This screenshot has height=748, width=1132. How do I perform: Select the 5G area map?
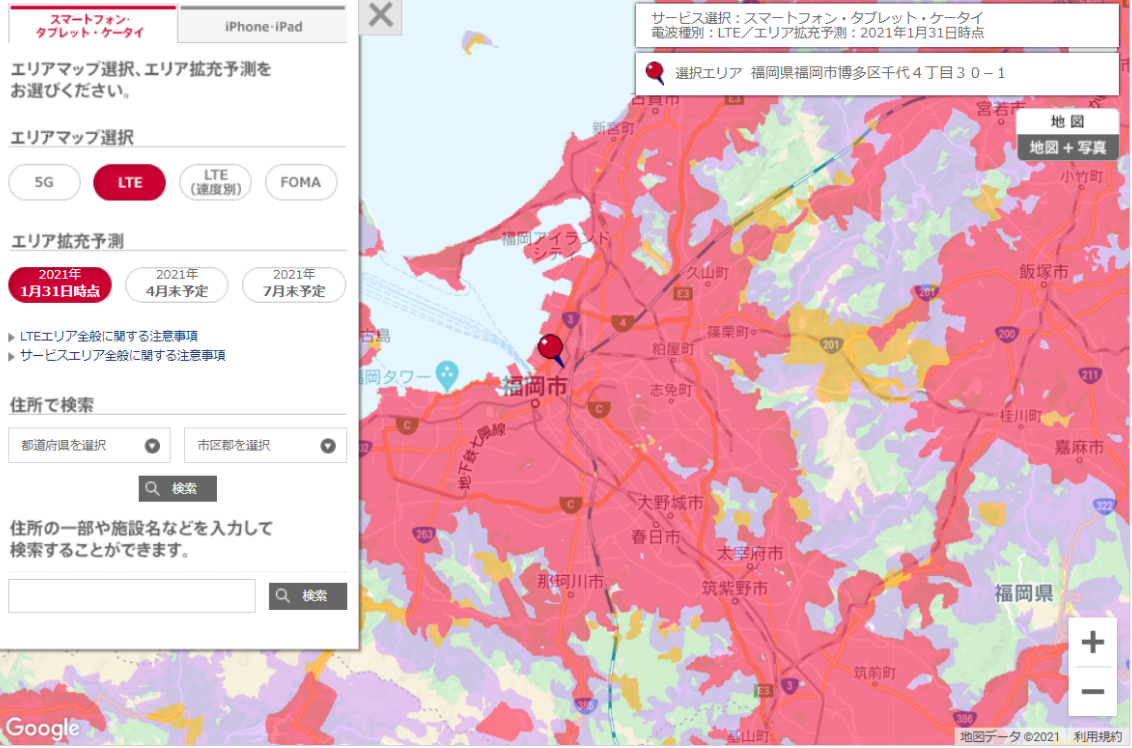(x=45, y=183)
